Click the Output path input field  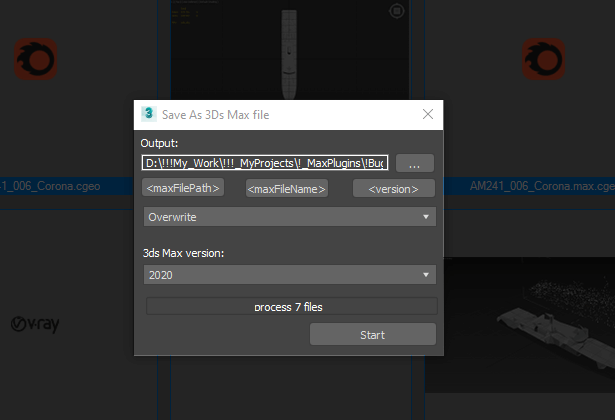coord(265,163)
